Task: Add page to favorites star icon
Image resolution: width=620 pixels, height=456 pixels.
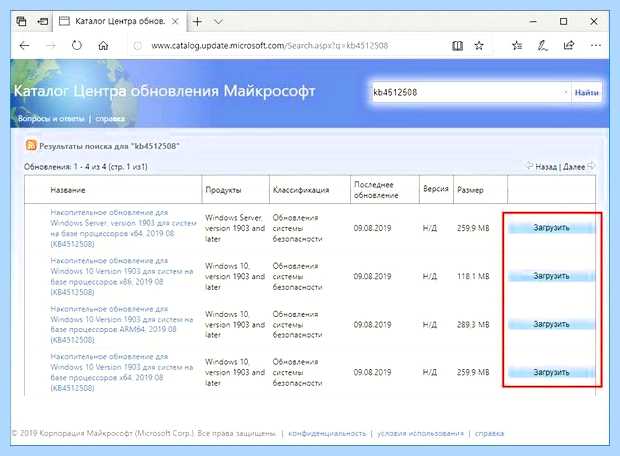Action: point(479,45)
